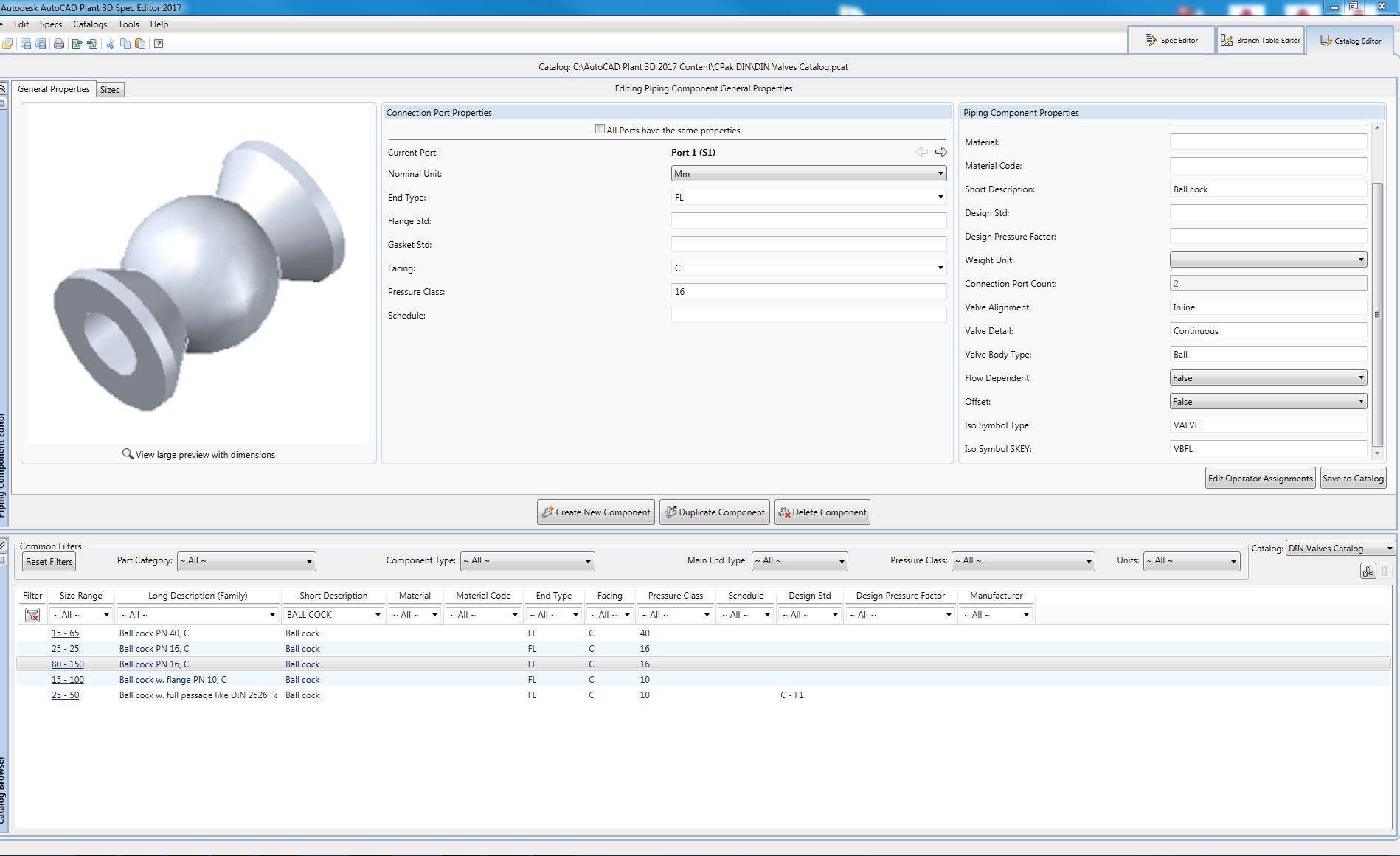The height and width of the screenshot is (856, 1400).
Task: Click the first Save icon in toolbar
Action: click(x=26, y=44)
